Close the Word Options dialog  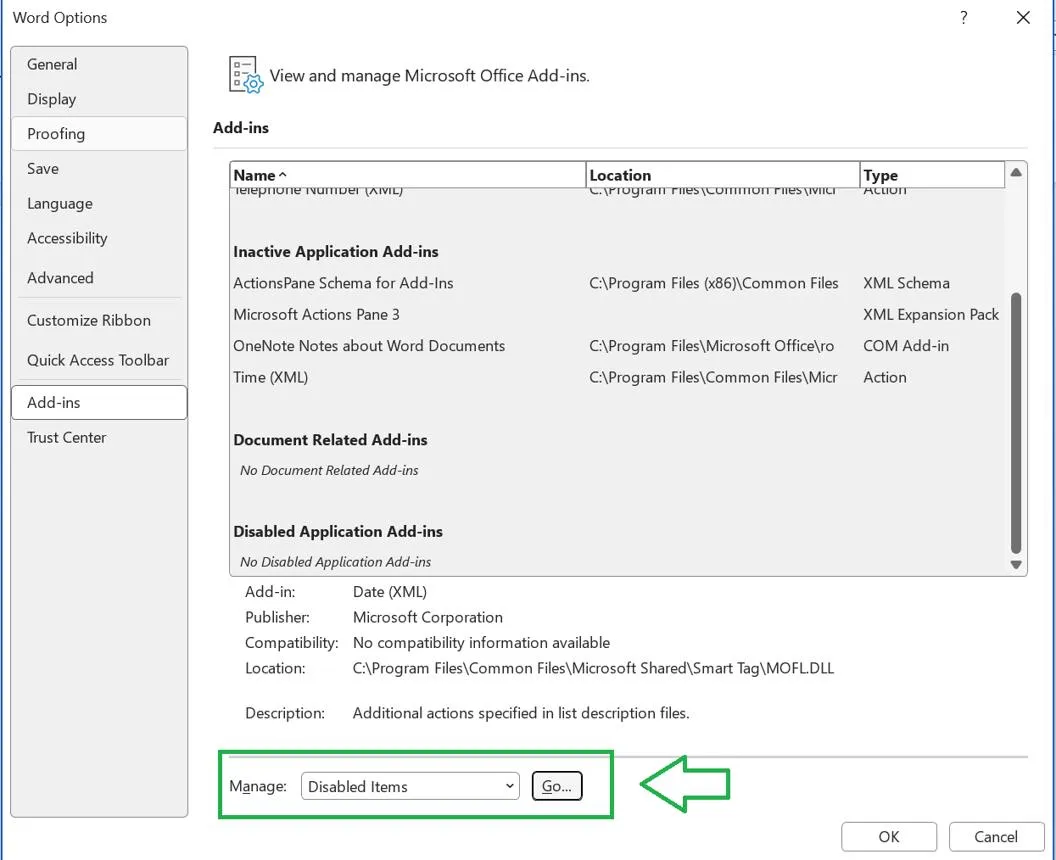(1023, 18)
